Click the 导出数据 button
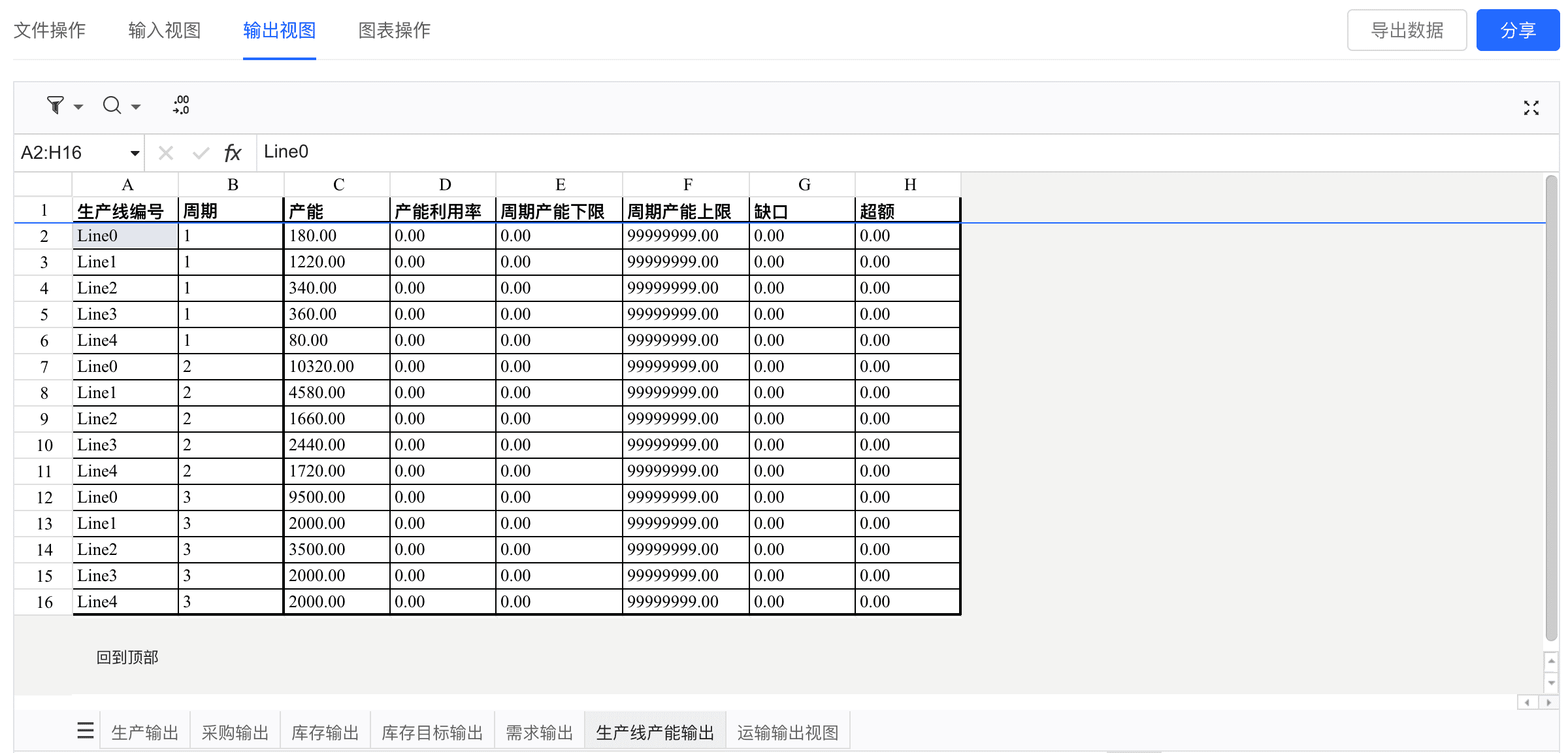Image resolution: width=1568 pixels, height=753 pixels. (x=1407, y=30)
